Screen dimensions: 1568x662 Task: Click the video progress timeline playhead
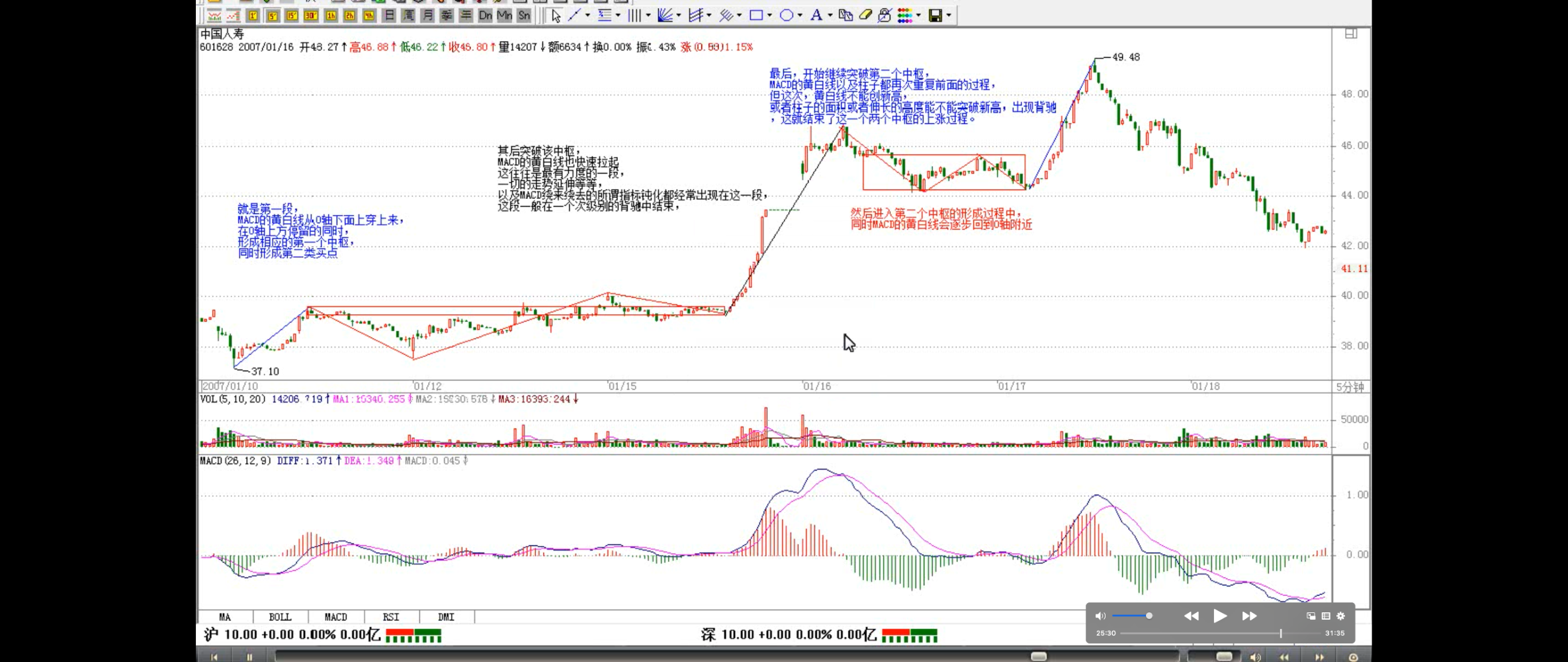[1281, 634]
